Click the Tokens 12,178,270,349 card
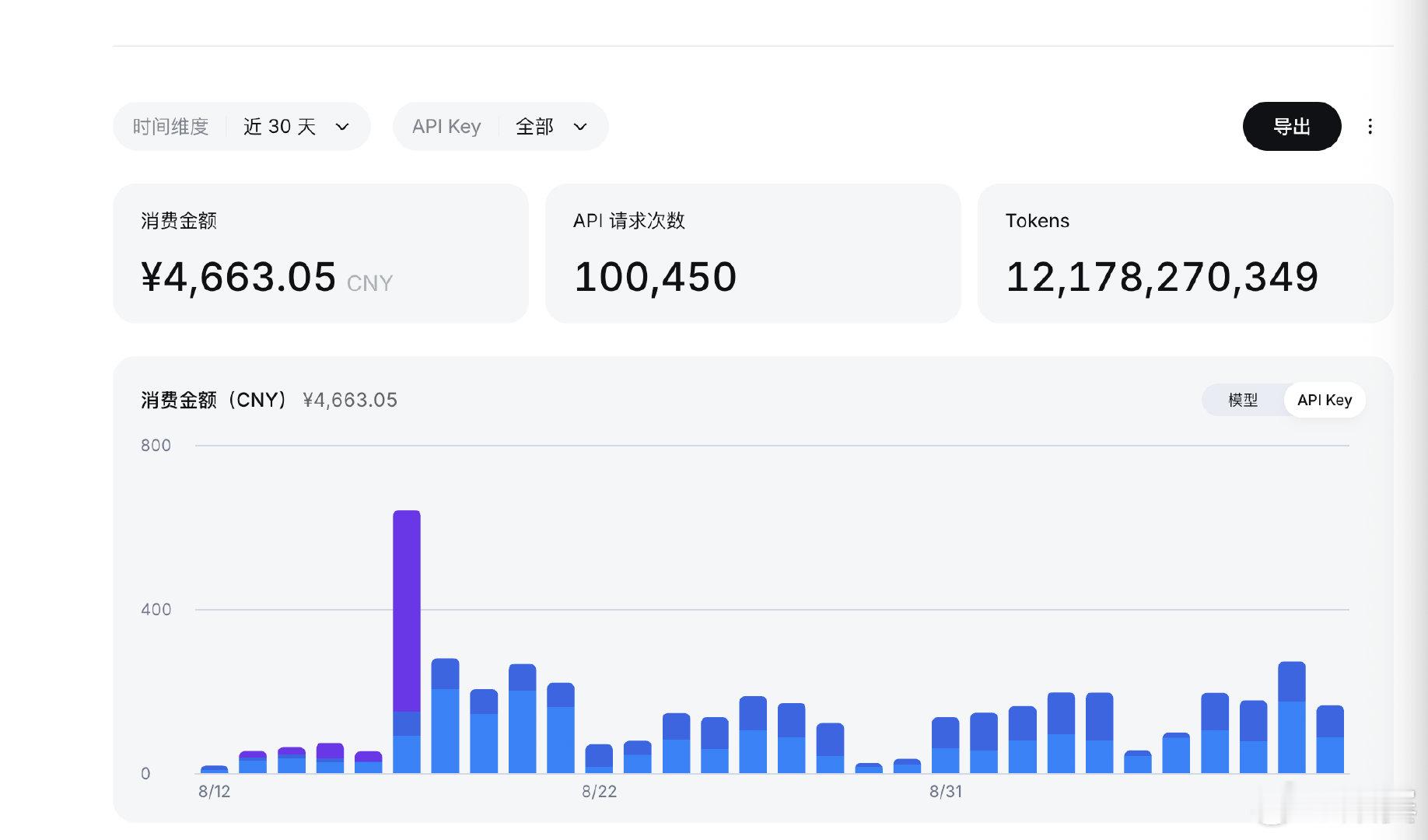This screenshot has width=1428, height=840. tap(1185, 253)
